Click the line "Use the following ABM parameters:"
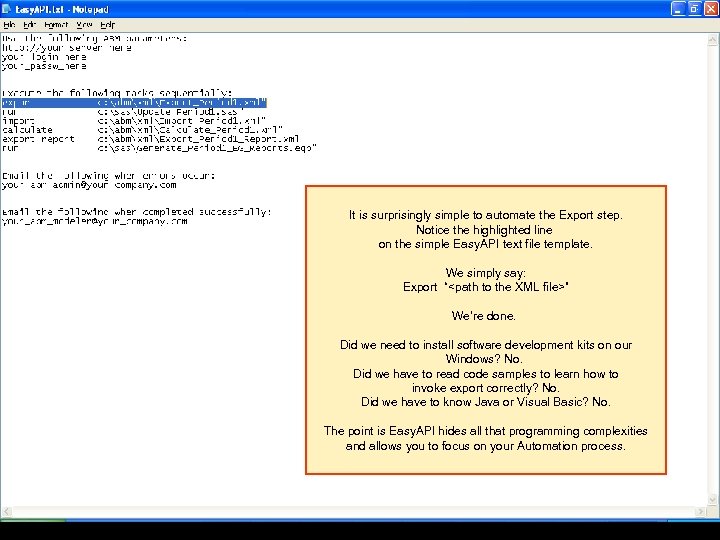The width and height of the screenshot is (720, 540). point(95,39)
